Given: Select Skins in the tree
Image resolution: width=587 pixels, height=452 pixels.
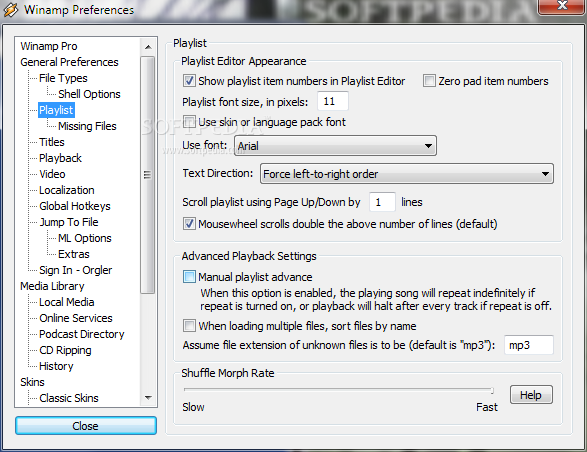Looking at the screenshot, I should click(32, 382).
